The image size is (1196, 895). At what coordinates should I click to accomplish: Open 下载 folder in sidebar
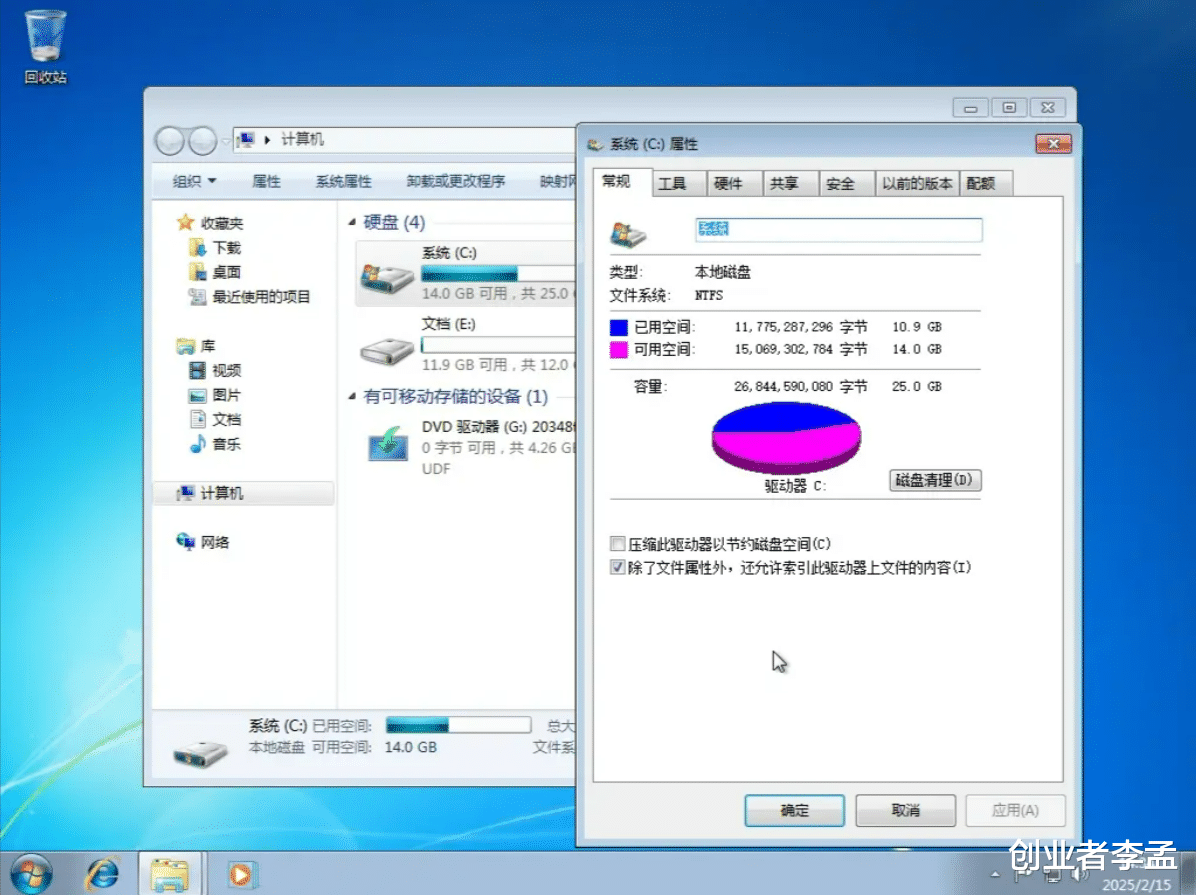point(226,247)
